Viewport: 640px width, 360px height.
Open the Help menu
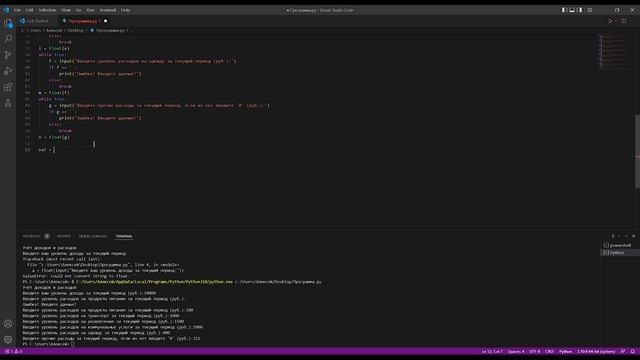pyautogui.click(x=125, y=10)
